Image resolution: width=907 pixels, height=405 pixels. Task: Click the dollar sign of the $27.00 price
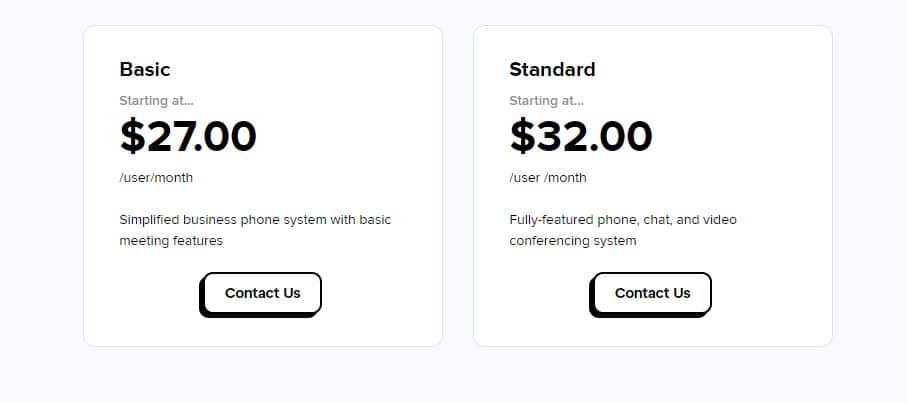coord(132,137)
